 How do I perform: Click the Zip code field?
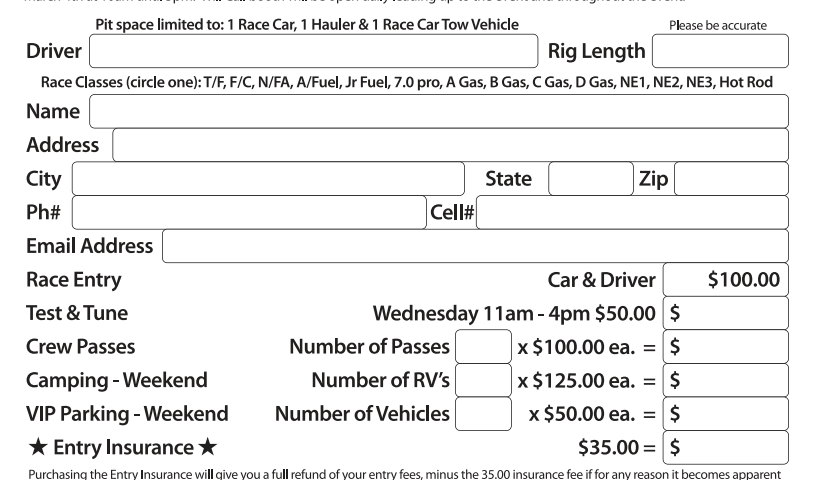click(x=731, y=180)
